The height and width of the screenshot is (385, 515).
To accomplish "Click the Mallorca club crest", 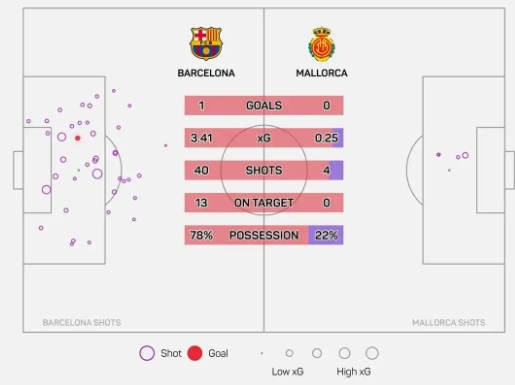I will (x=322, y=44).
